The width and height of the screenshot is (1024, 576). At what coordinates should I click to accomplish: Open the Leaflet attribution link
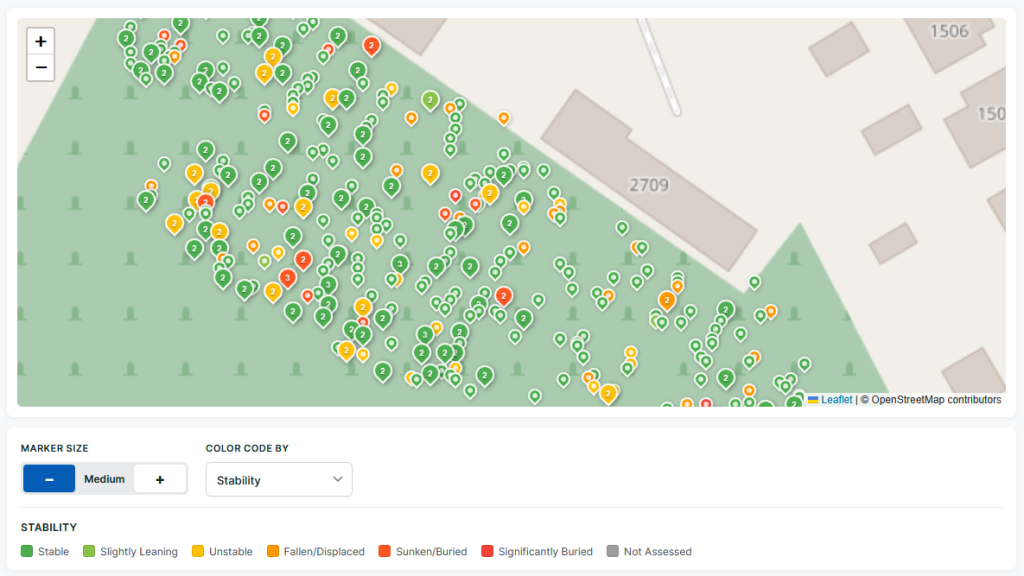[836, 400]
